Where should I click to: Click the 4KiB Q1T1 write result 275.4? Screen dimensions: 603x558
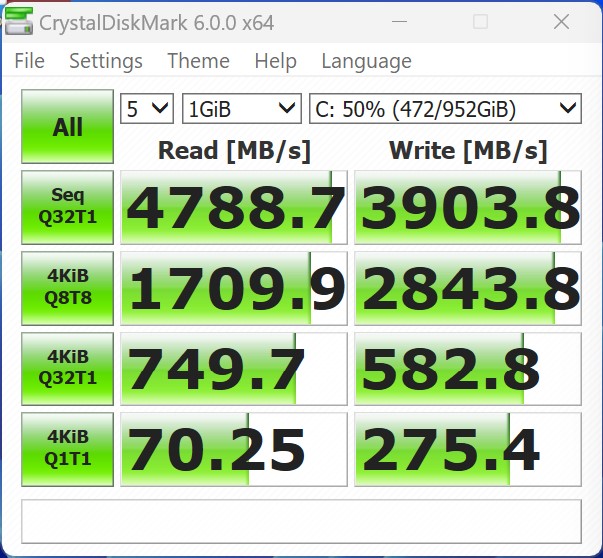click(468, 450)
